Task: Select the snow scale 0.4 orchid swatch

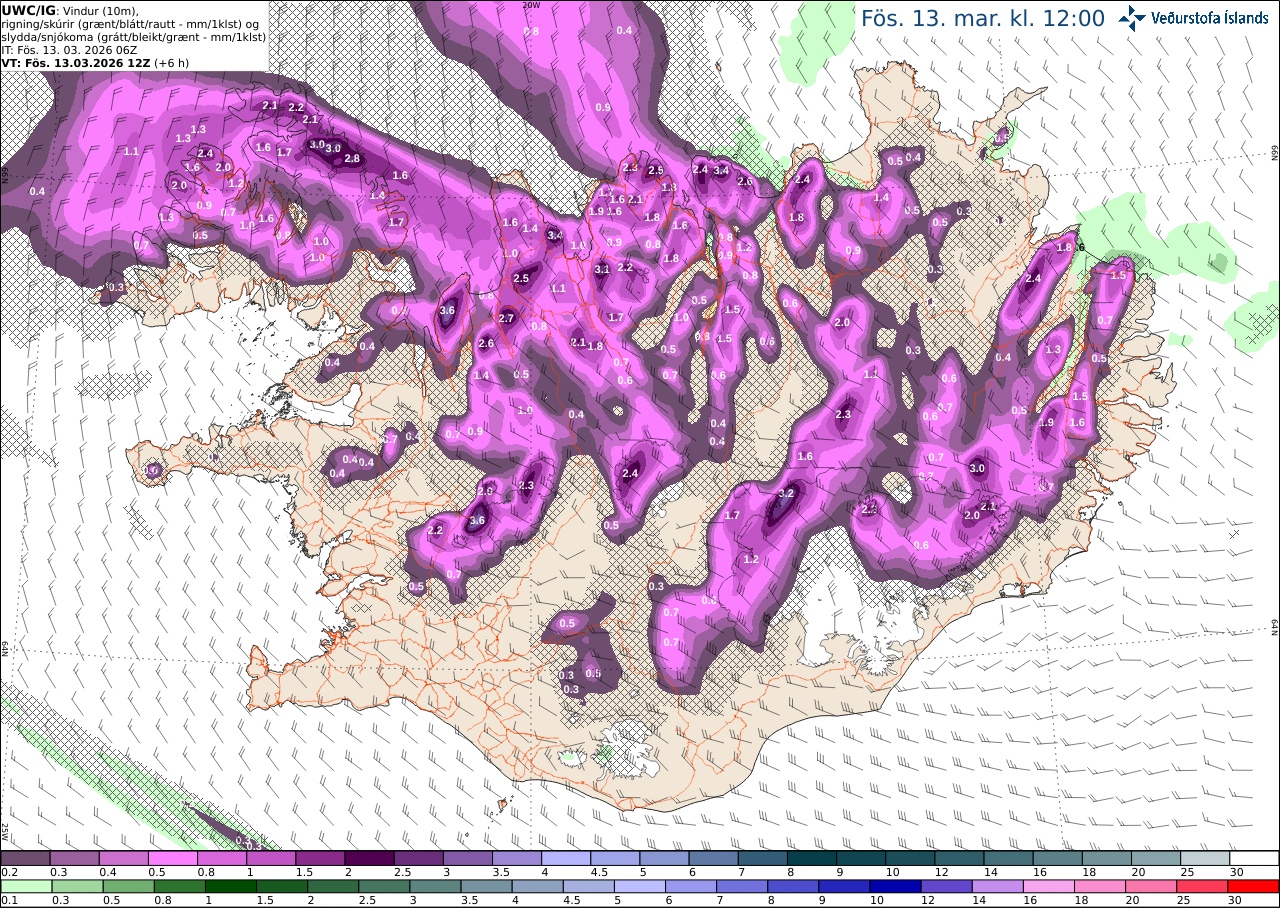Action: [x=123, y=858]
